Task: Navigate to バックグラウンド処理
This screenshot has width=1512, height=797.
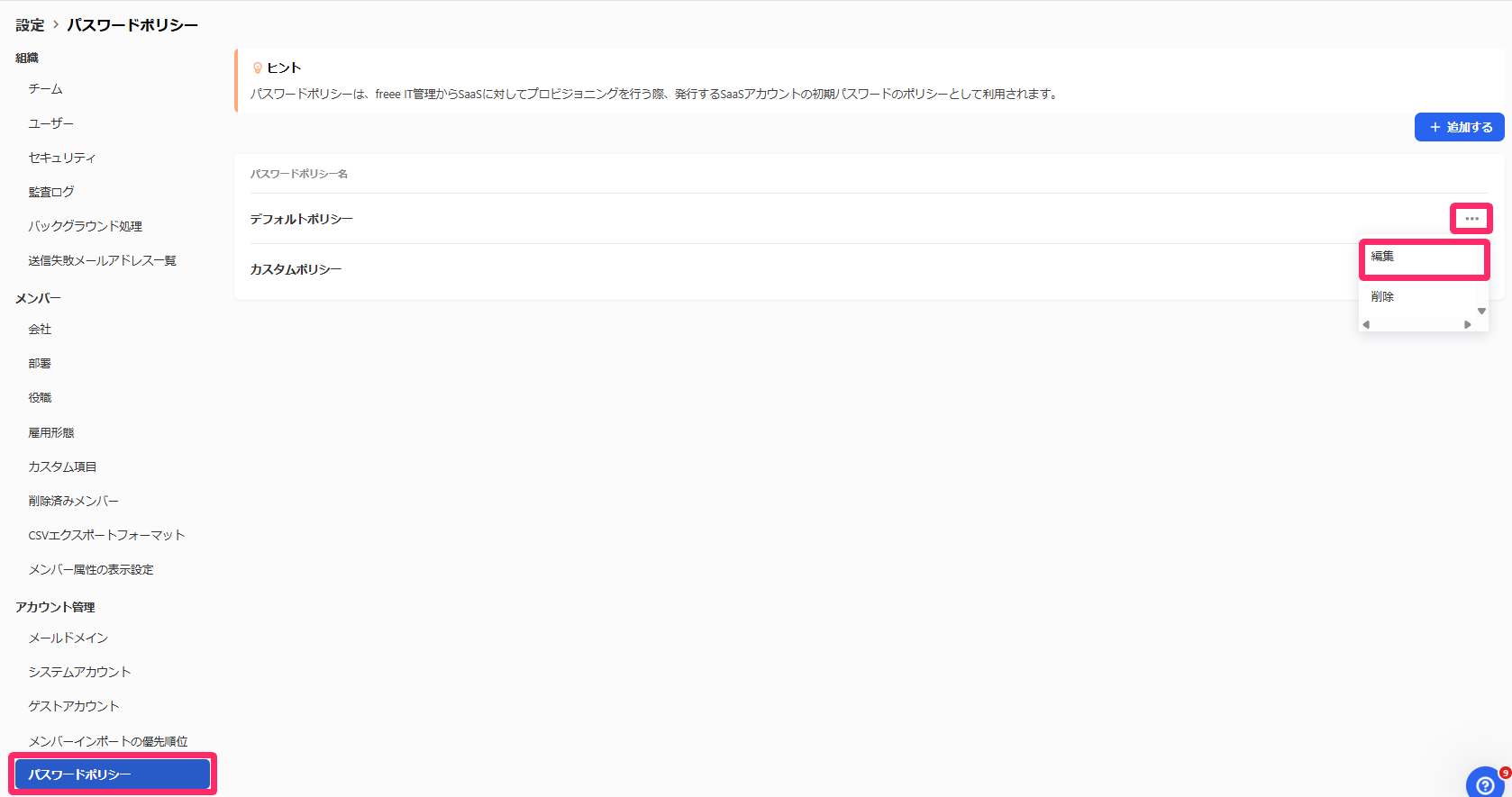Action: coord(85,226)
